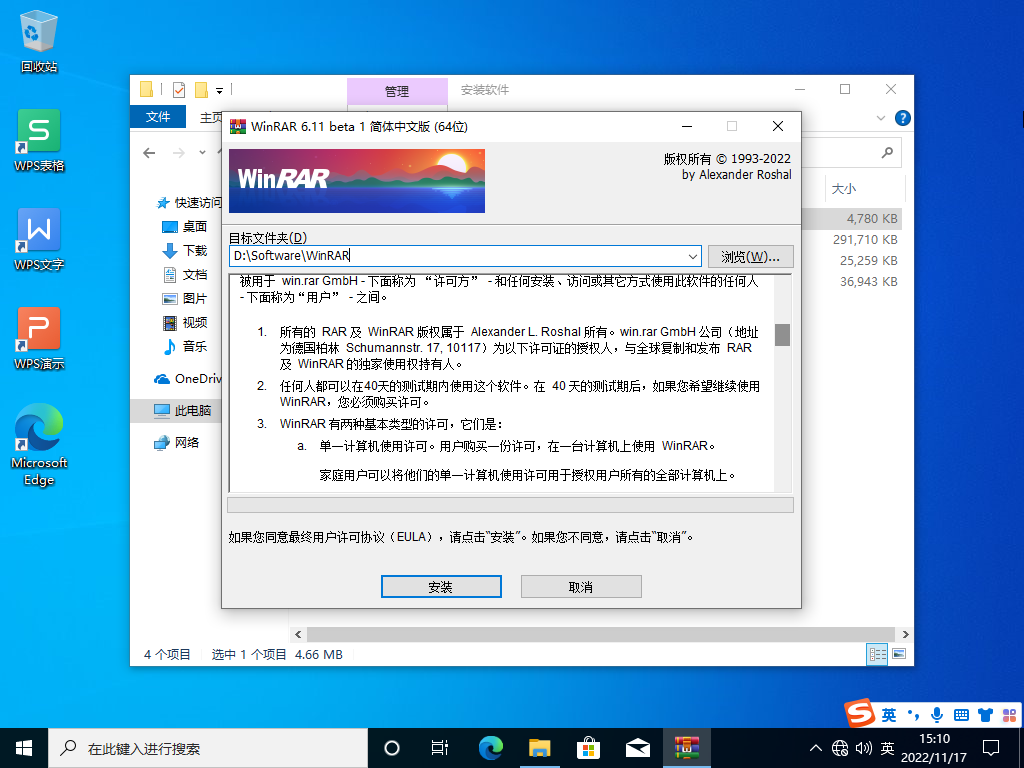
Task: Click Explorer search magnifier icon
Action: [886, 153]
